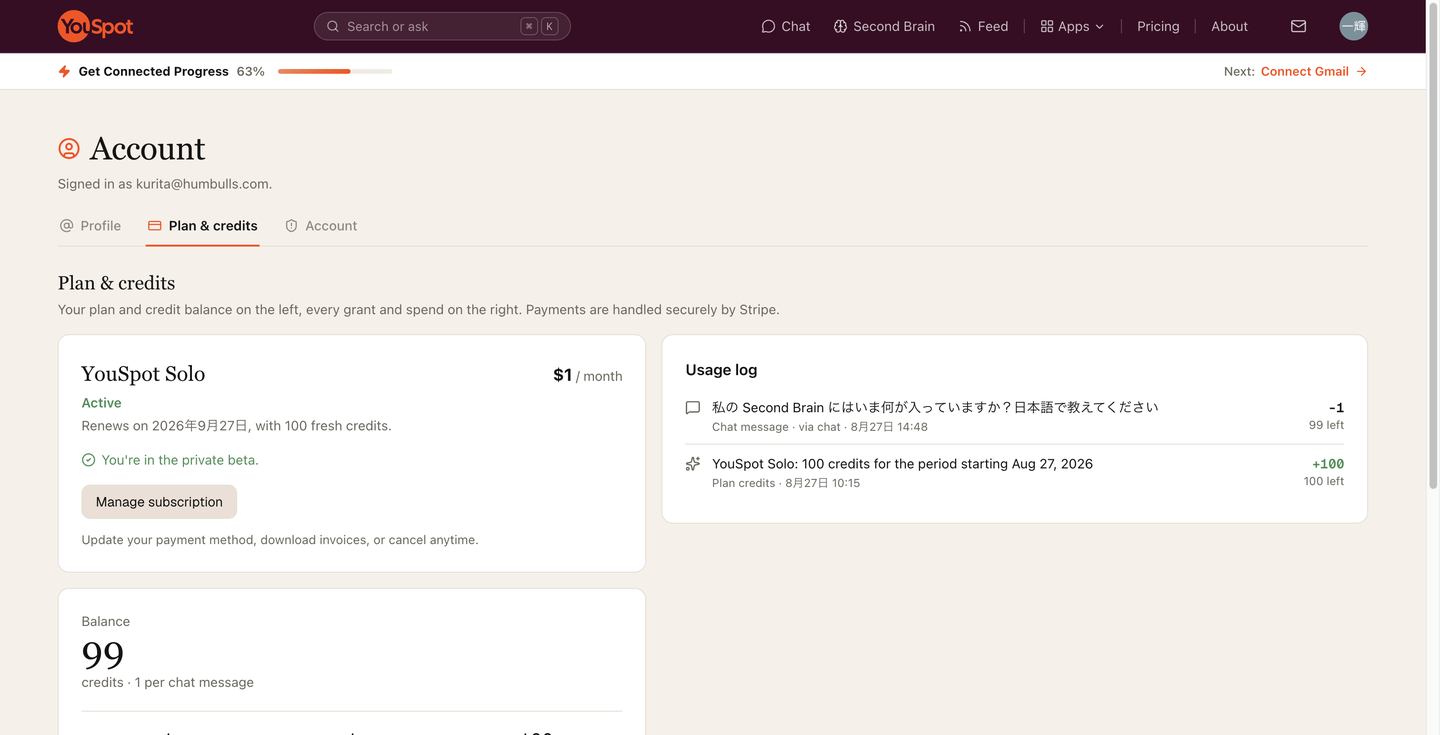Image resolution: width=1440 pixels, height=735 pixels.
Task: Click the "99 left" balance text
Action: pos(1326,425)
